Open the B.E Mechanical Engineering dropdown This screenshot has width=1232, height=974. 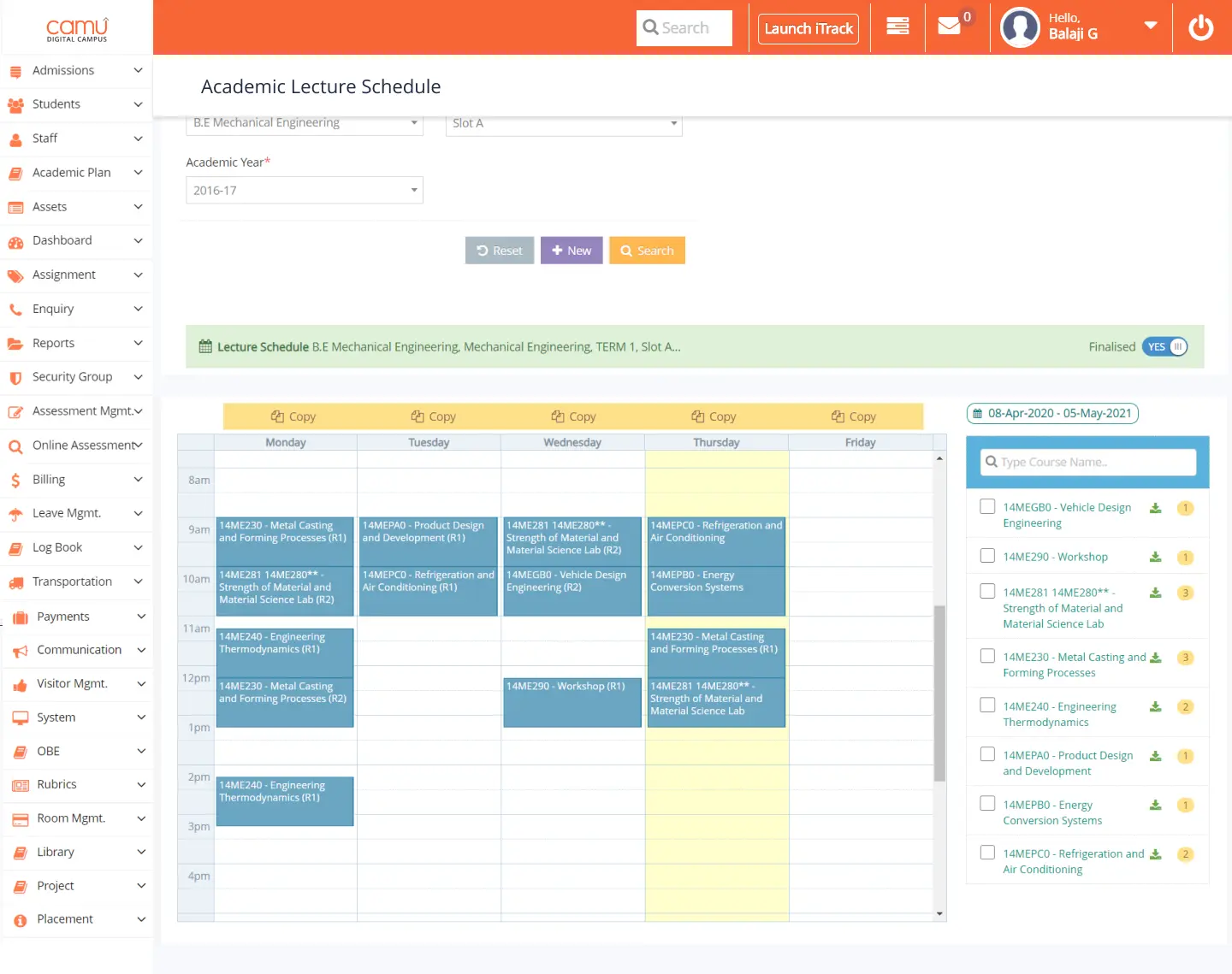click(305, 123)
